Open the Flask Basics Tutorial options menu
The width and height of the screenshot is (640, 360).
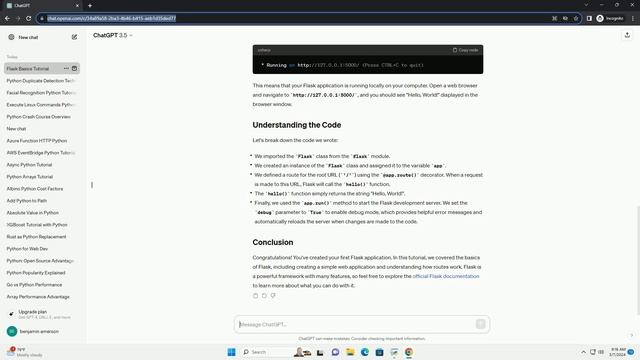click(66, 69)
